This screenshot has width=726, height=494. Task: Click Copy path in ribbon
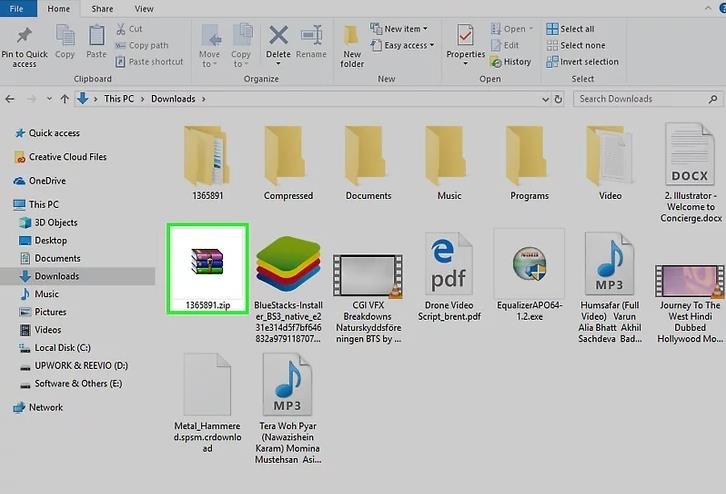click(142, 45)
